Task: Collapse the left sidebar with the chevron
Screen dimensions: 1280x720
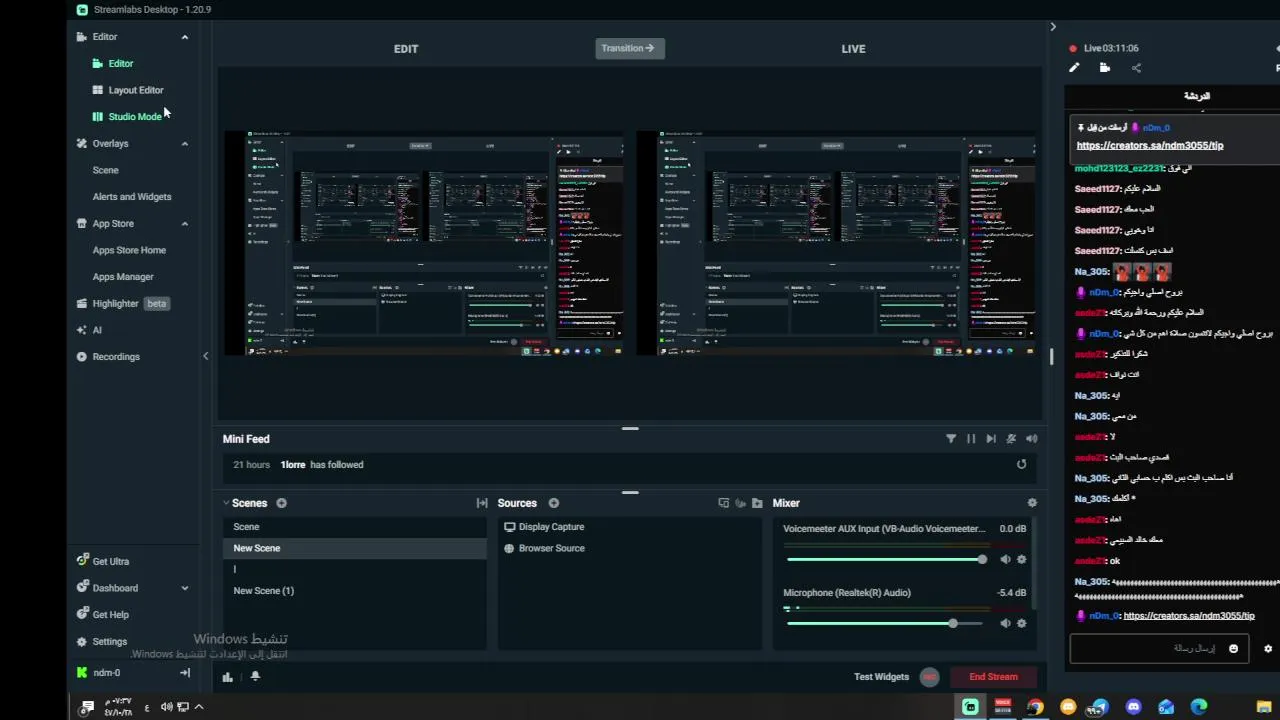Action: click(206, 356)
